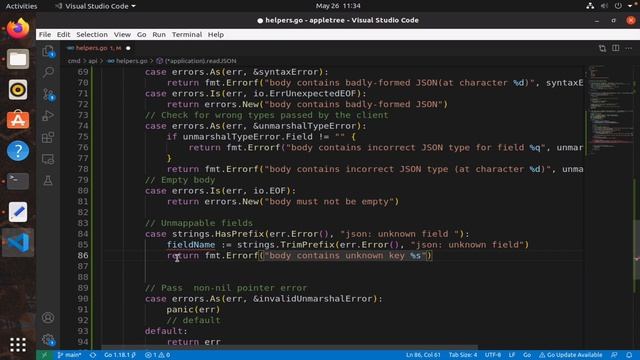Open the Explorer view in activity bar

[48, 51]
